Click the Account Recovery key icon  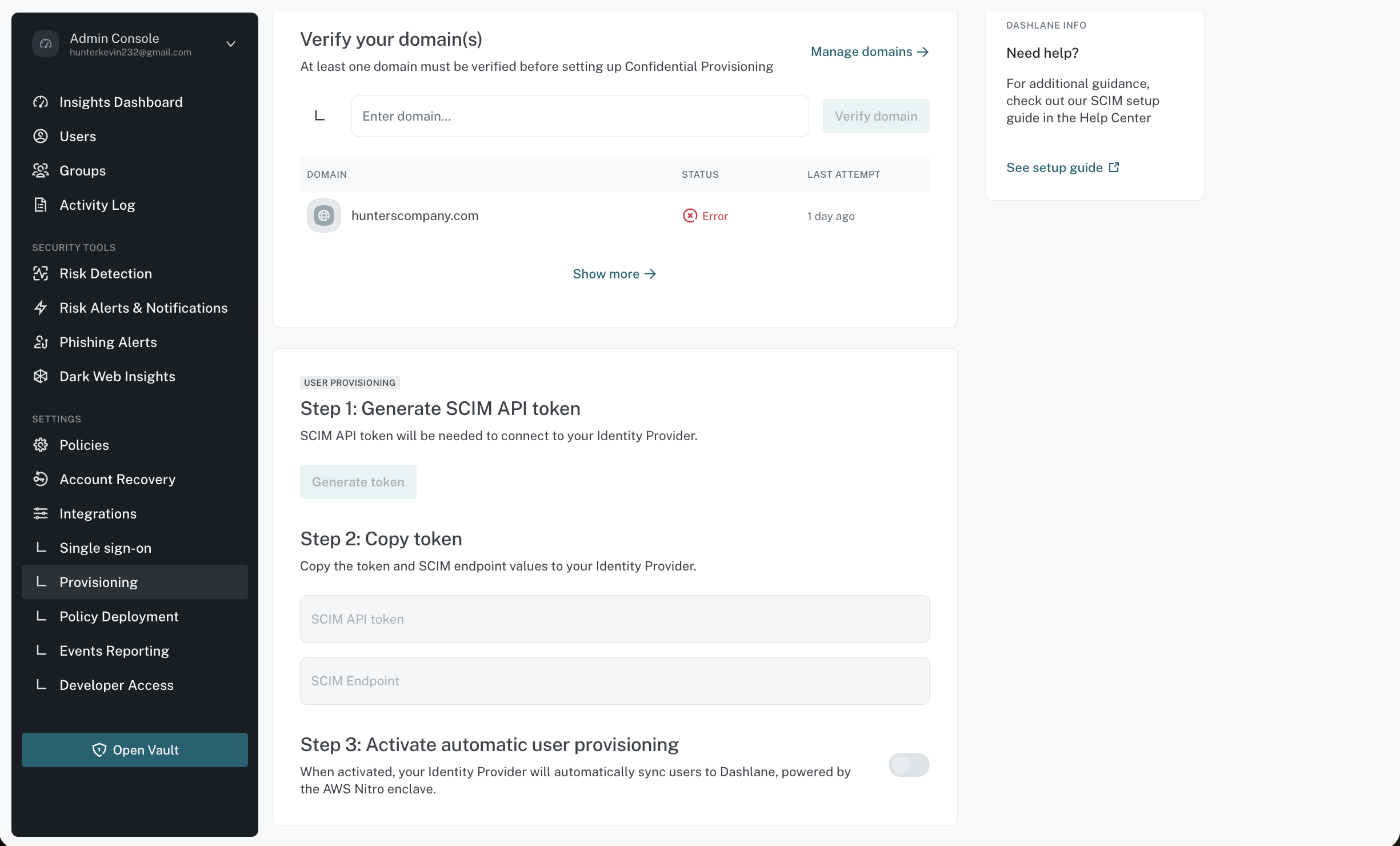41,479
